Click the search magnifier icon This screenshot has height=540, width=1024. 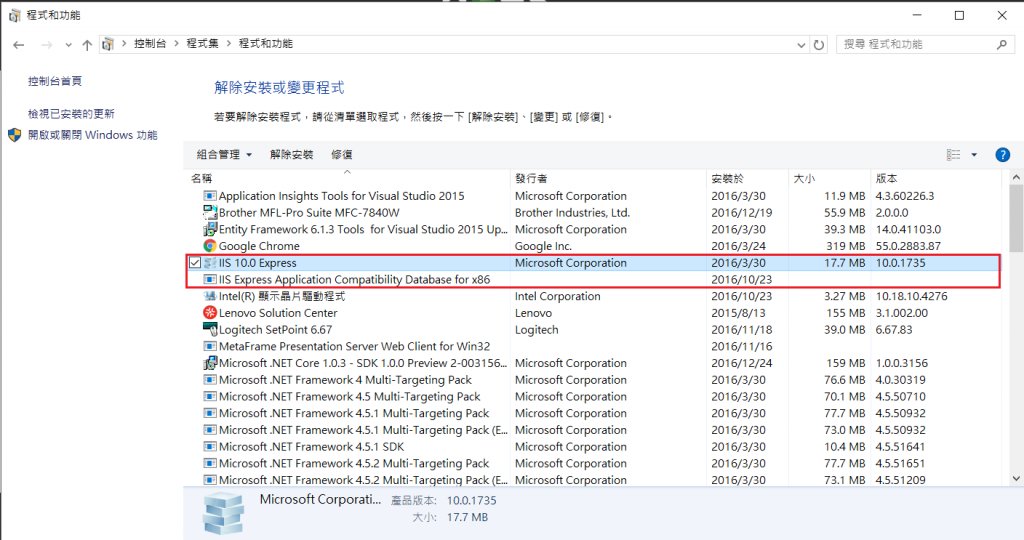click(1002, 44)
